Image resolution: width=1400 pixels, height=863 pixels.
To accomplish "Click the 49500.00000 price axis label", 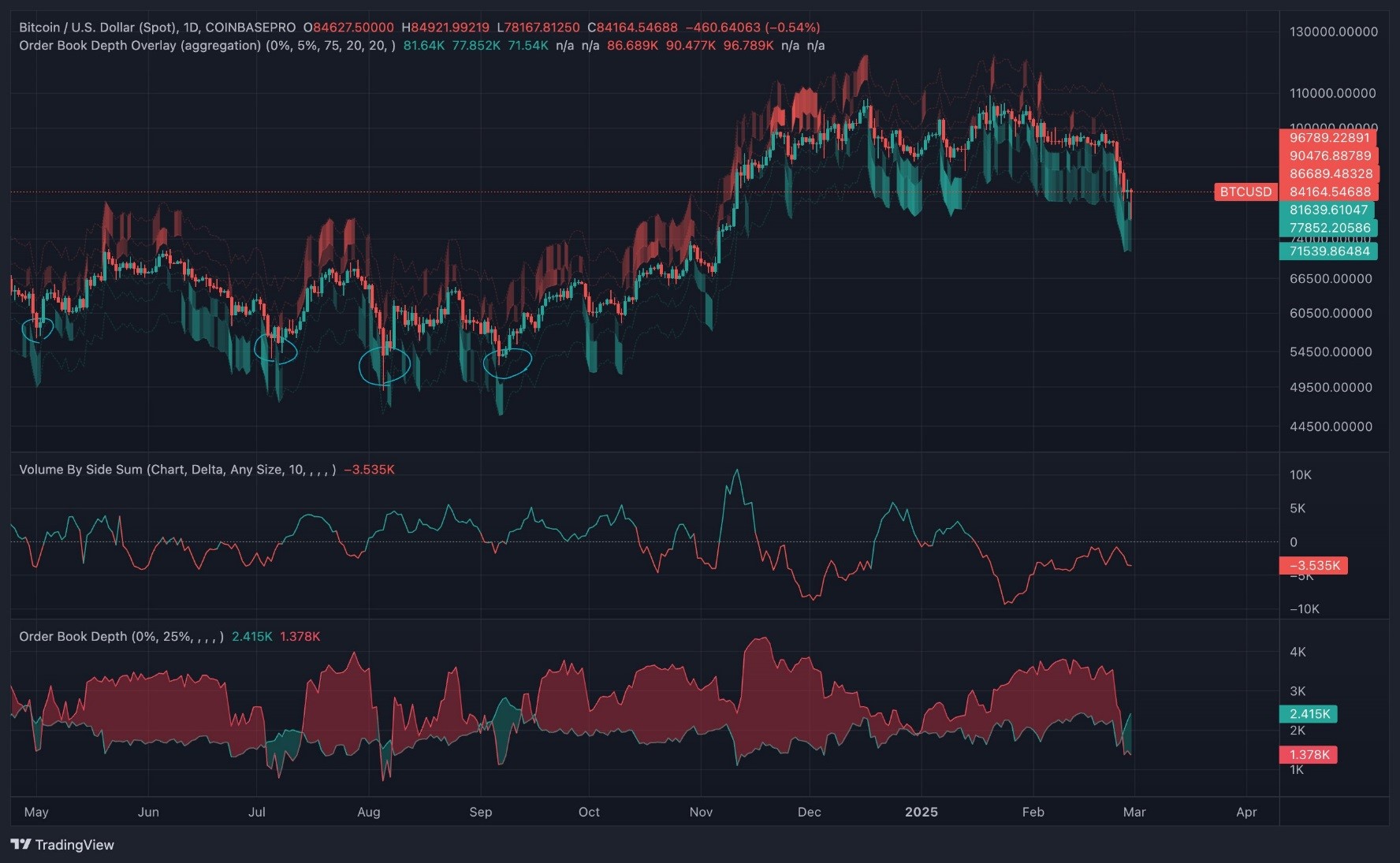I will (1331, 387).
